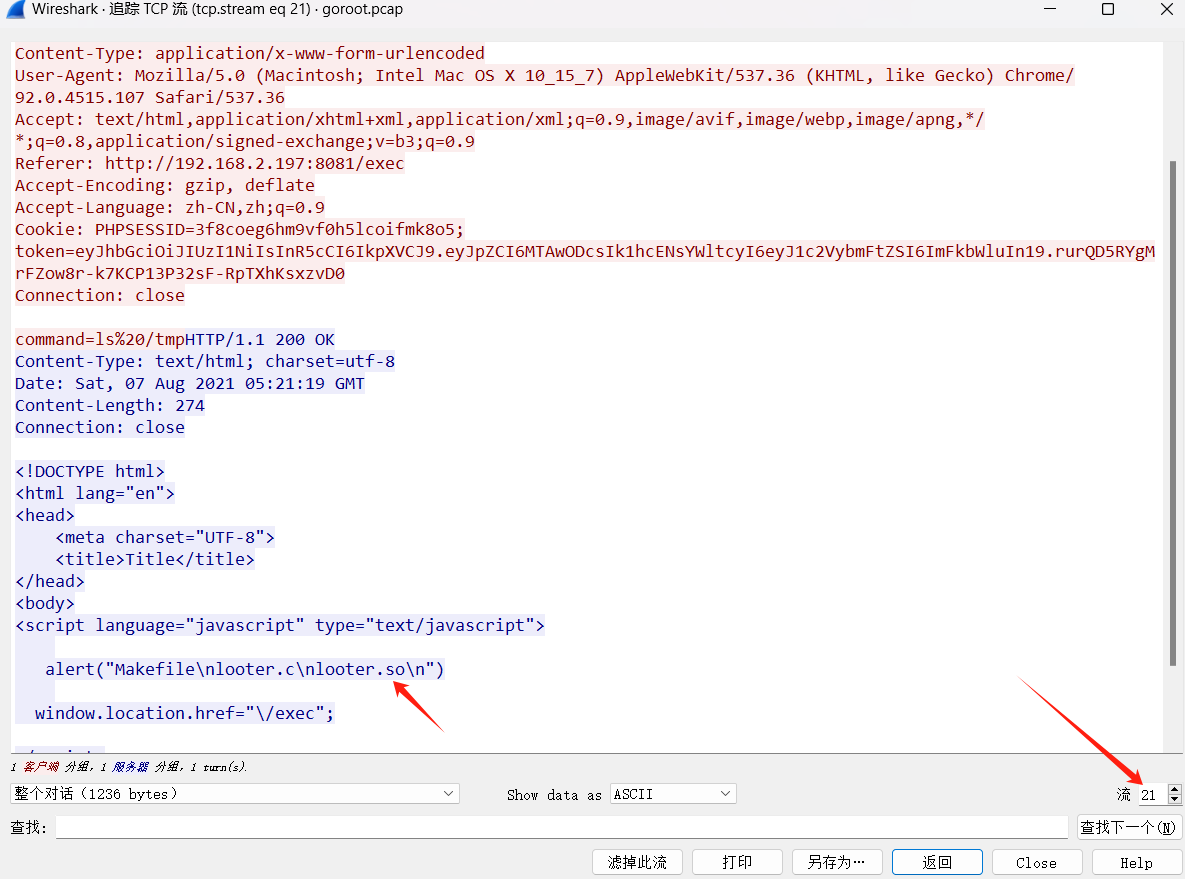The width and height of the screenshot is (1185, 879).
Task: Click the Close button at bottom
Action: [1037, 862]
